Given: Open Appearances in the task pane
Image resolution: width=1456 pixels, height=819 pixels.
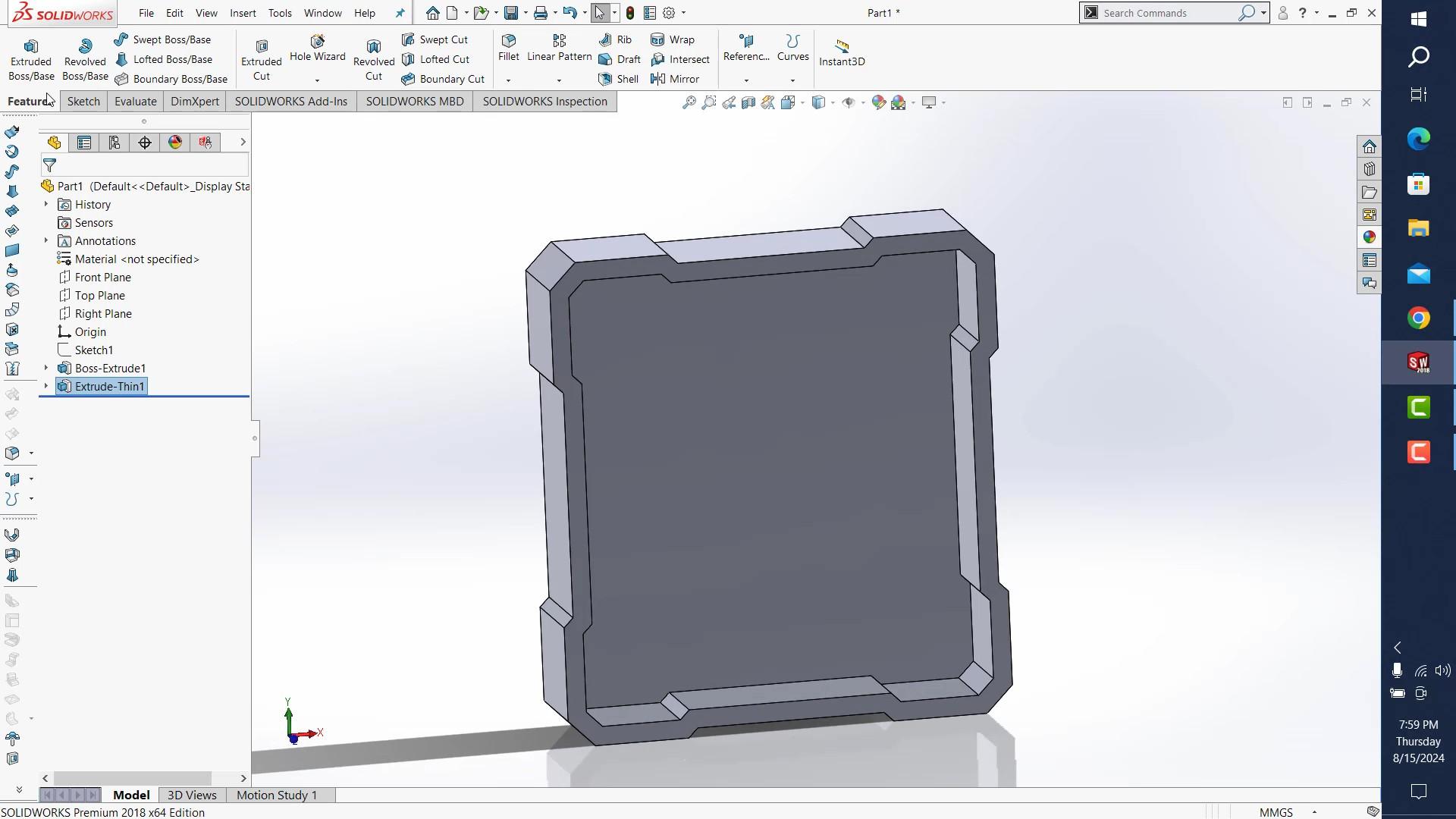Looking at the screenshot, I should click(x=1369, y=237).
